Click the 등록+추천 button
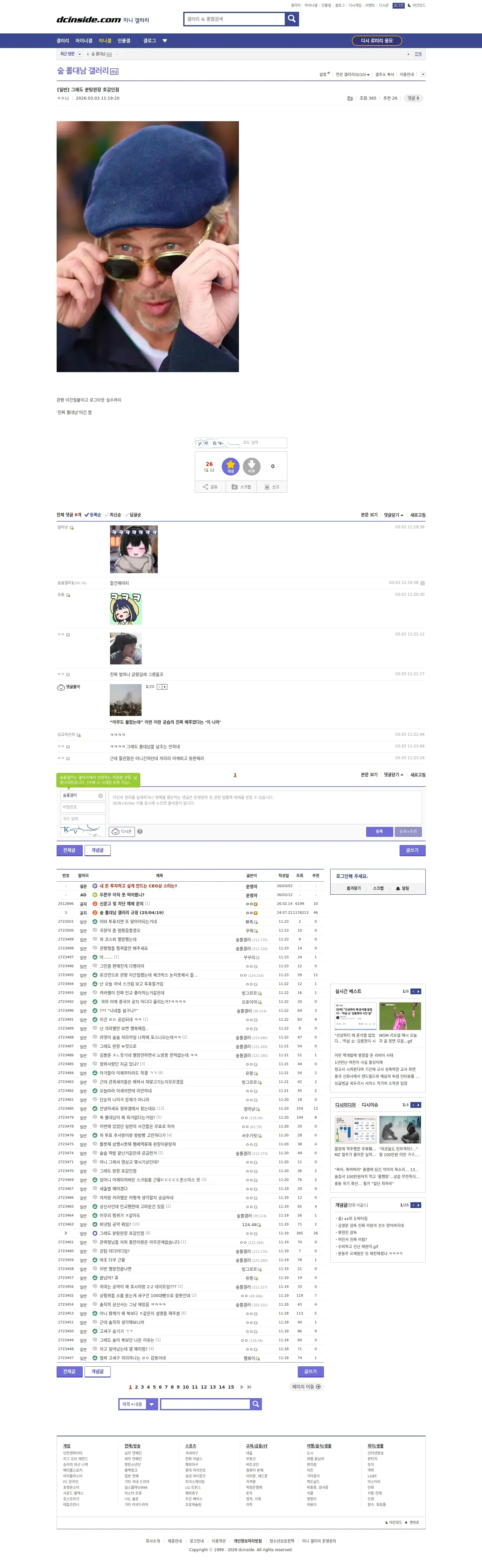Image resolution: width=482 pixels, height=1568 pixels. point(409,831)
